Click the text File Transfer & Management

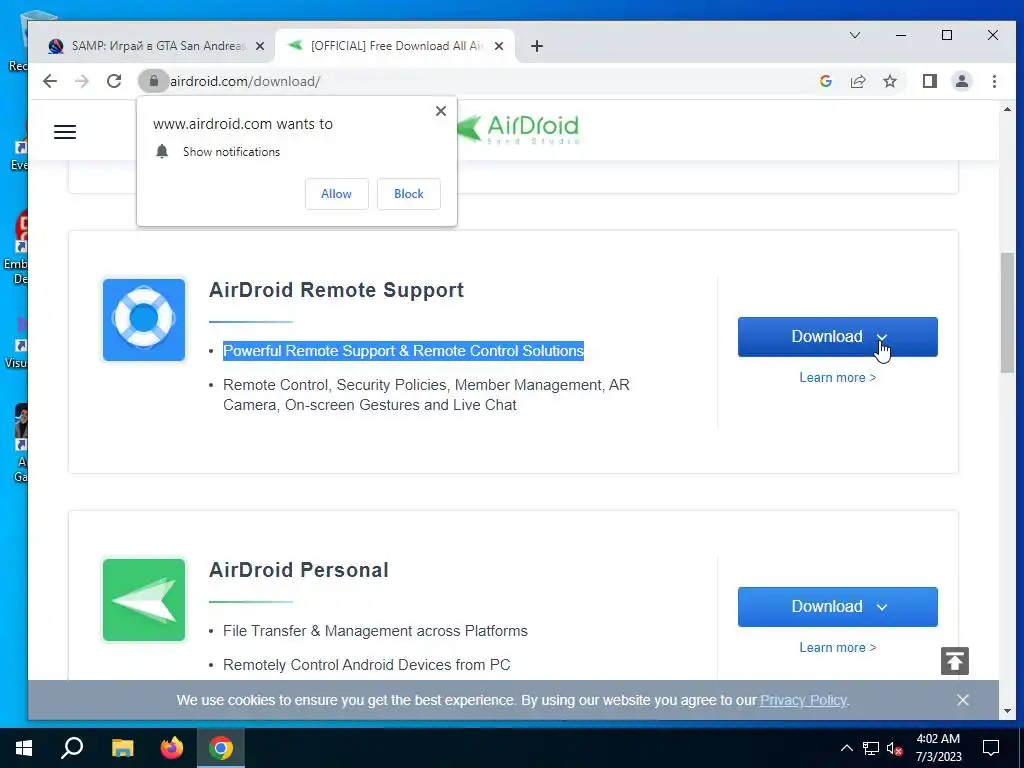(x=375, y=631)
